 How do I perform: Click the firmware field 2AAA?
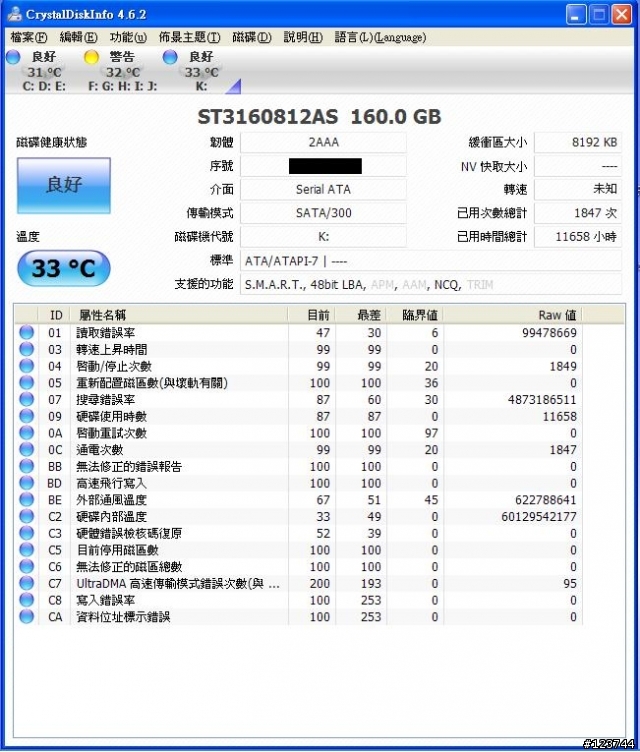[x=323, y=142]
